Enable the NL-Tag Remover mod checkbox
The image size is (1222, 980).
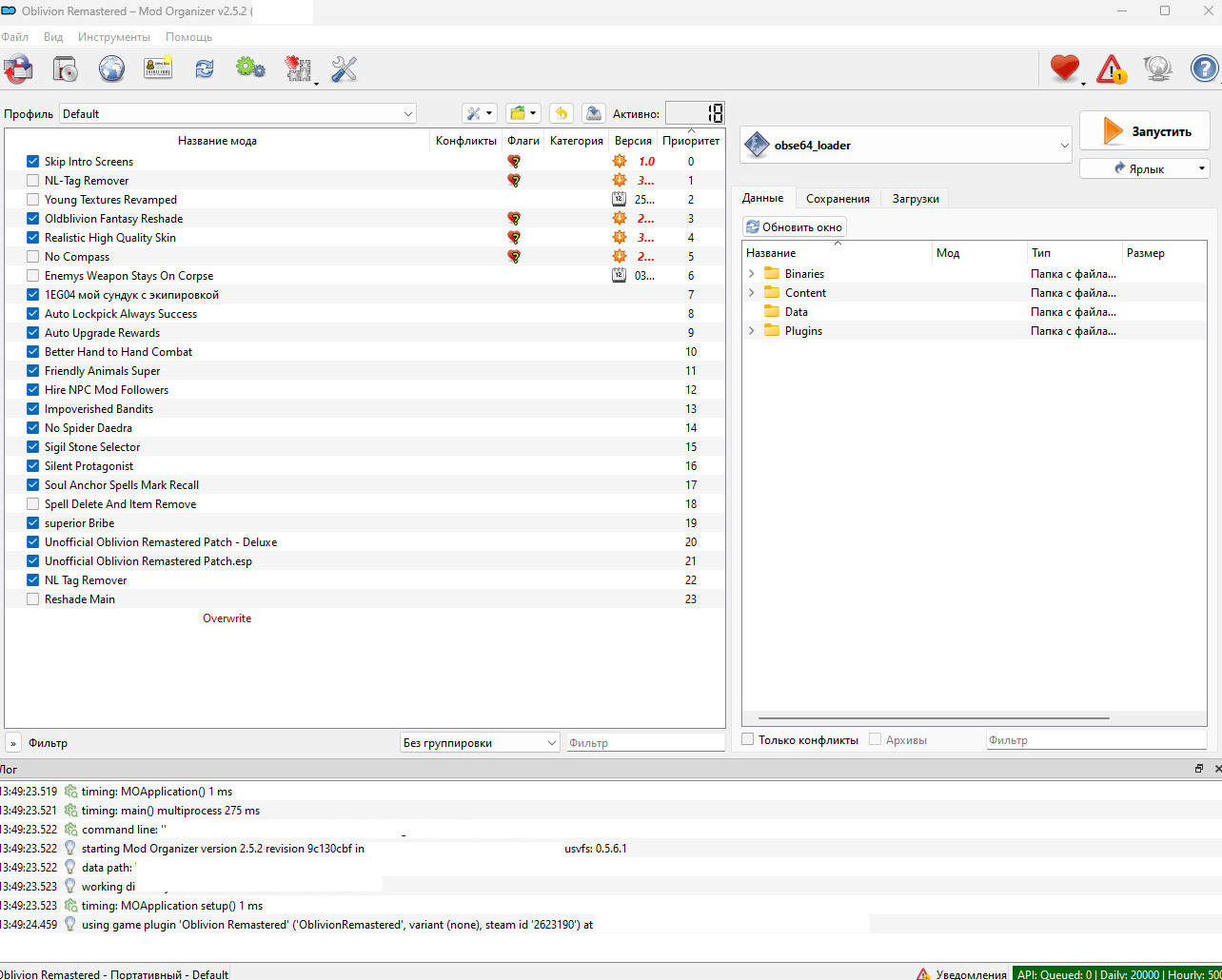(x=33, y=181)
